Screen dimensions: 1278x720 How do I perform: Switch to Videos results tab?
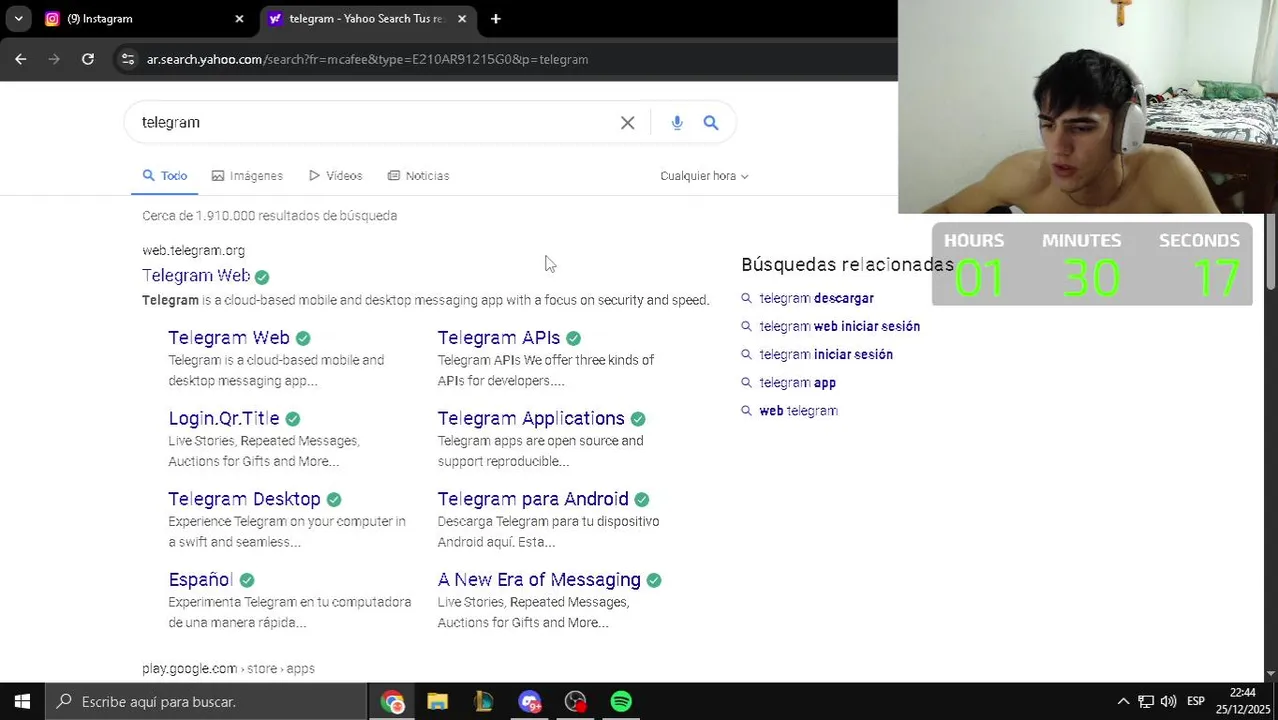336,175
